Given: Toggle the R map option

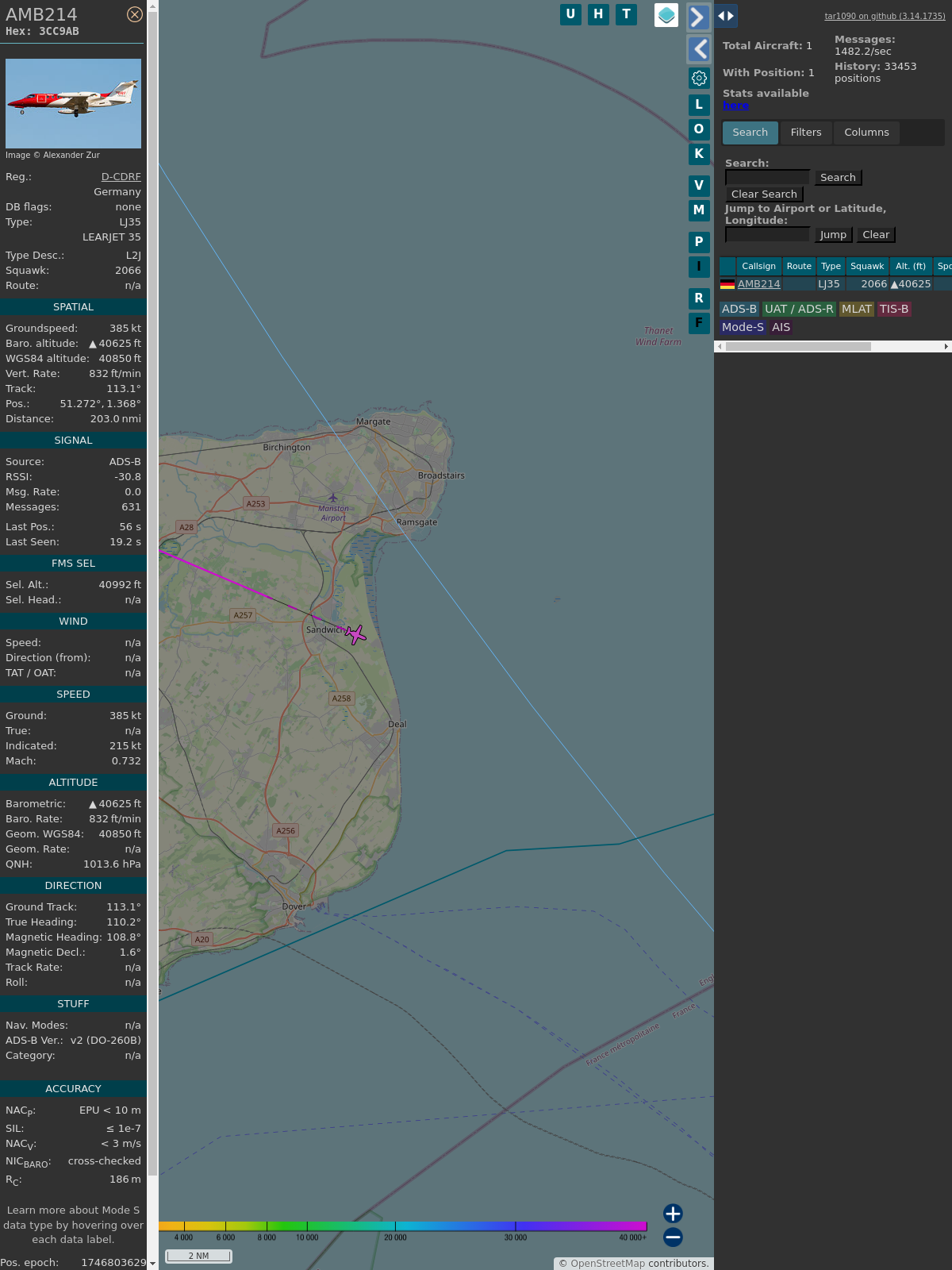Looking at the screenshot, I should click(699, 298).
